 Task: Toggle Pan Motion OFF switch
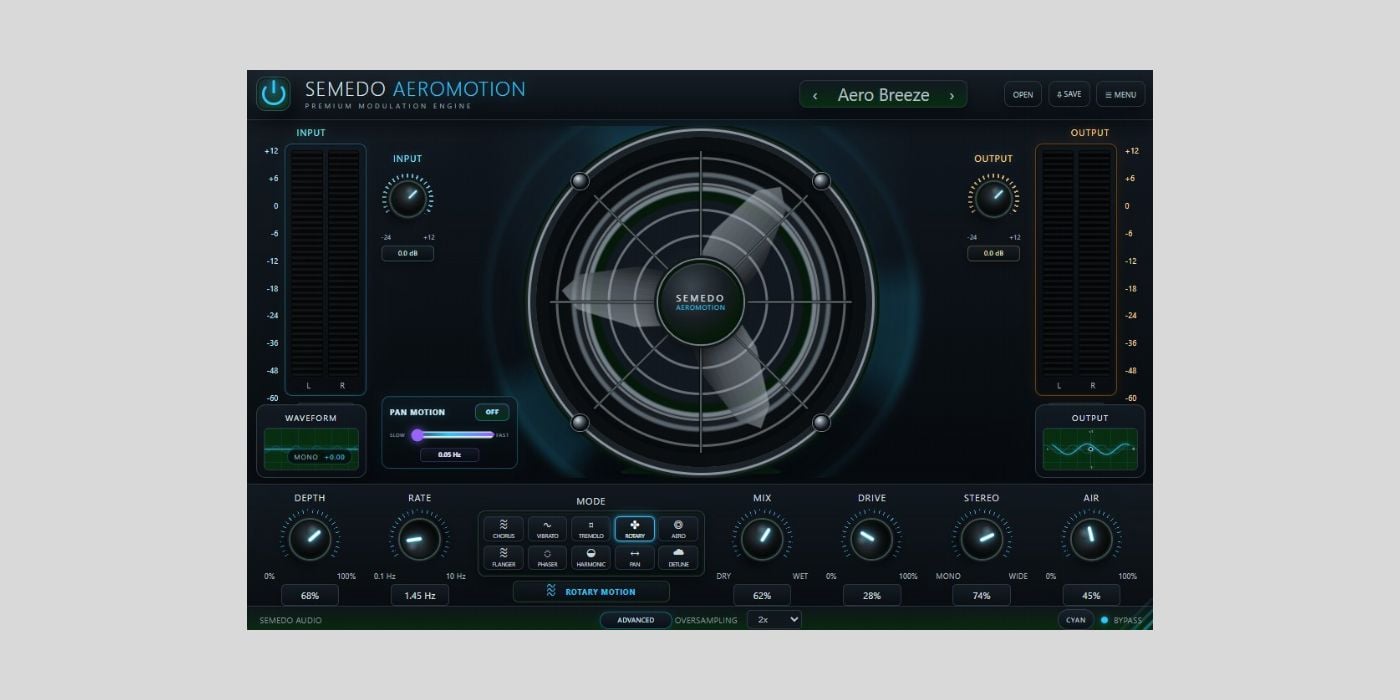492,412
